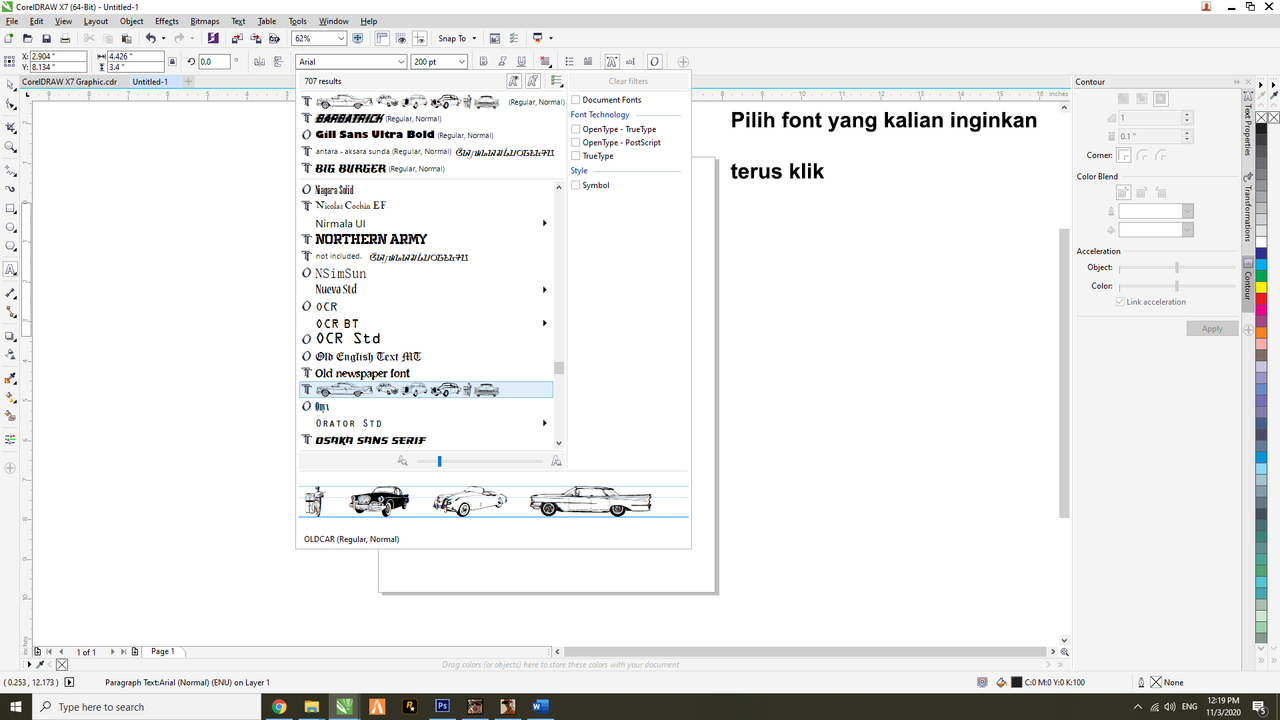Click the Undo arrow icon
Viewport: 1280px width, 720px height.
click(x=151, y=38)
